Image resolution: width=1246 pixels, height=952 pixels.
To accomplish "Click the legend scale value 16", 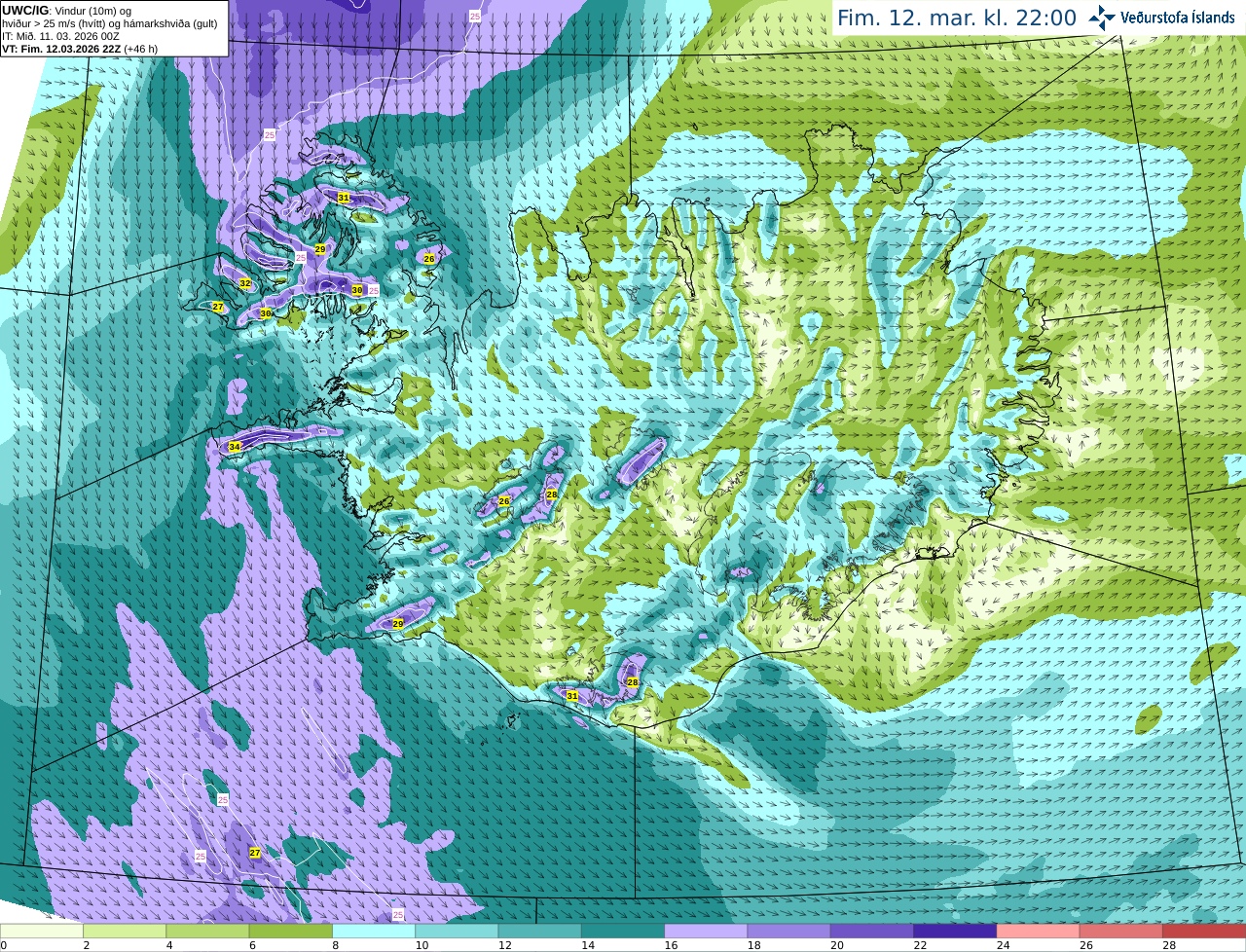I will pos(671,945).
